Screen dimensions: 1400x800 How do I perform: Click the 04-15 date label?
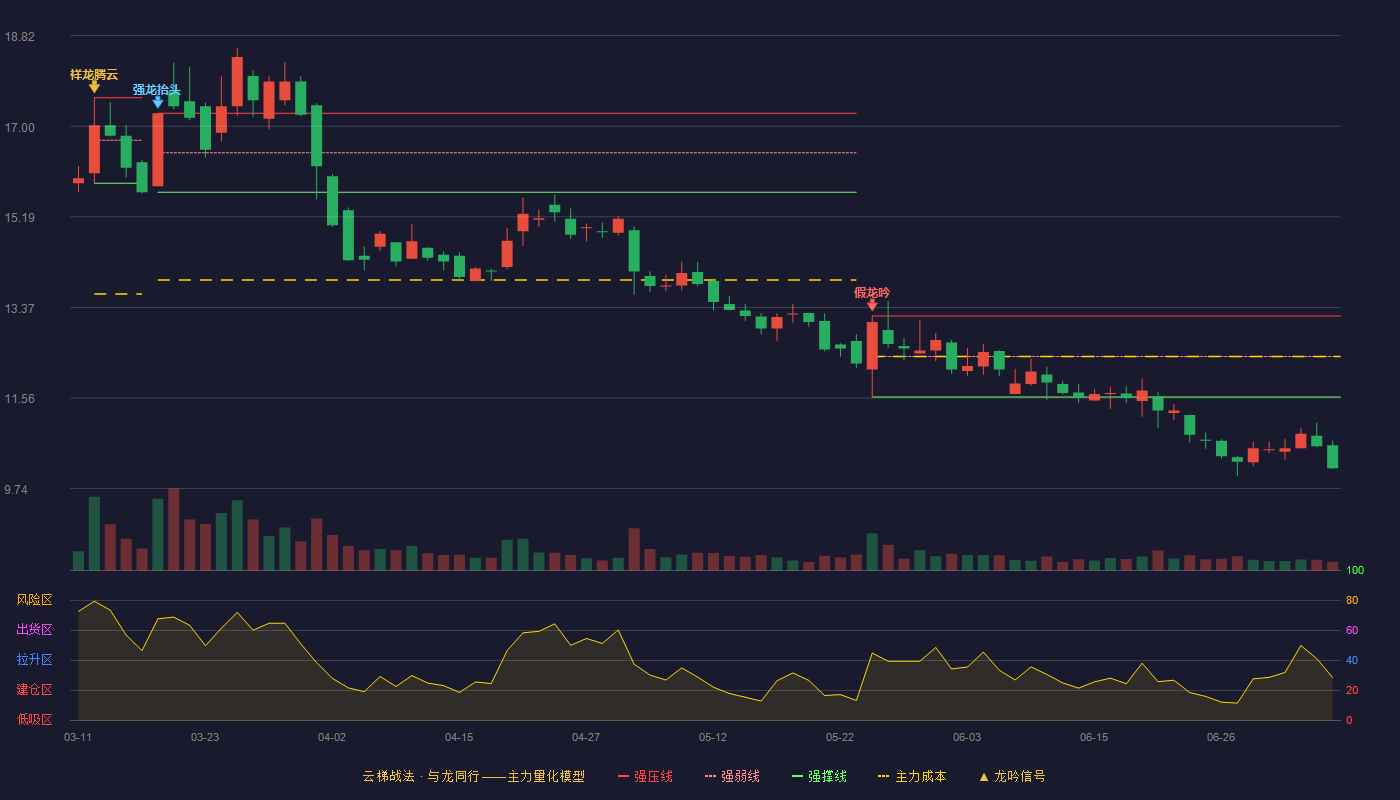459,737
